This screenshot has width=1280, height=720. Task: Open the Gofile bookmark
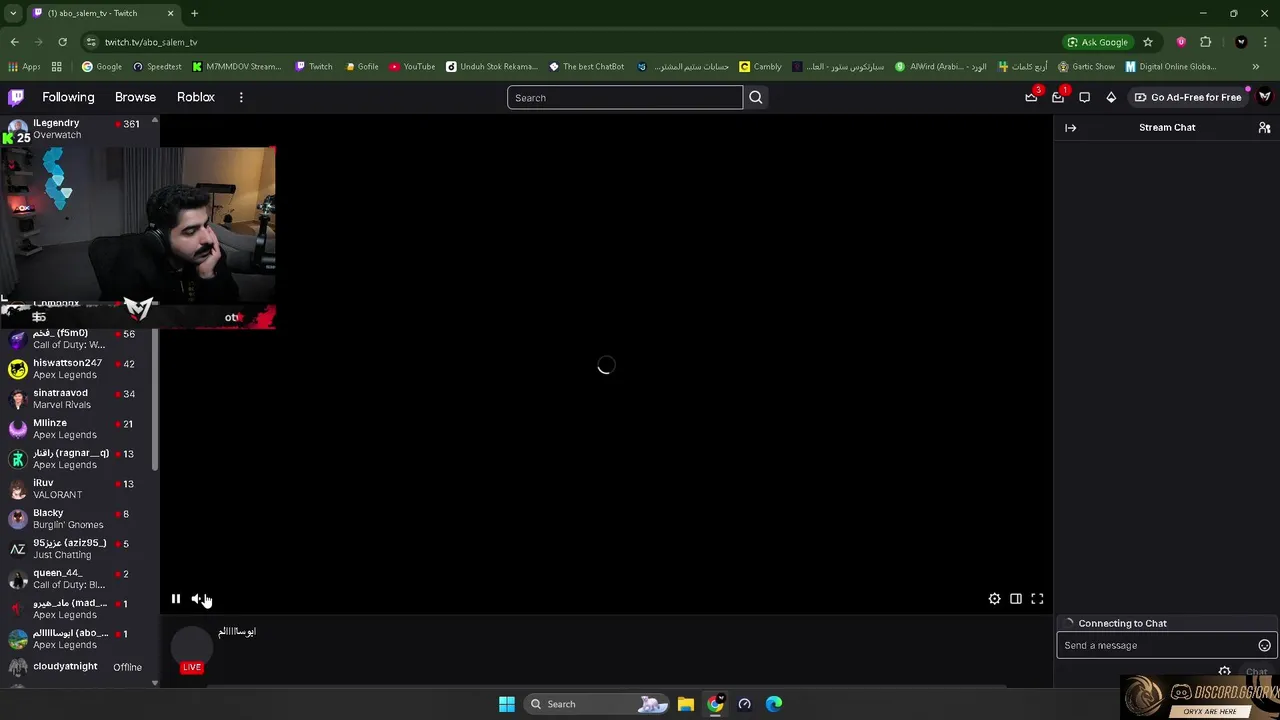click(362, 67)
